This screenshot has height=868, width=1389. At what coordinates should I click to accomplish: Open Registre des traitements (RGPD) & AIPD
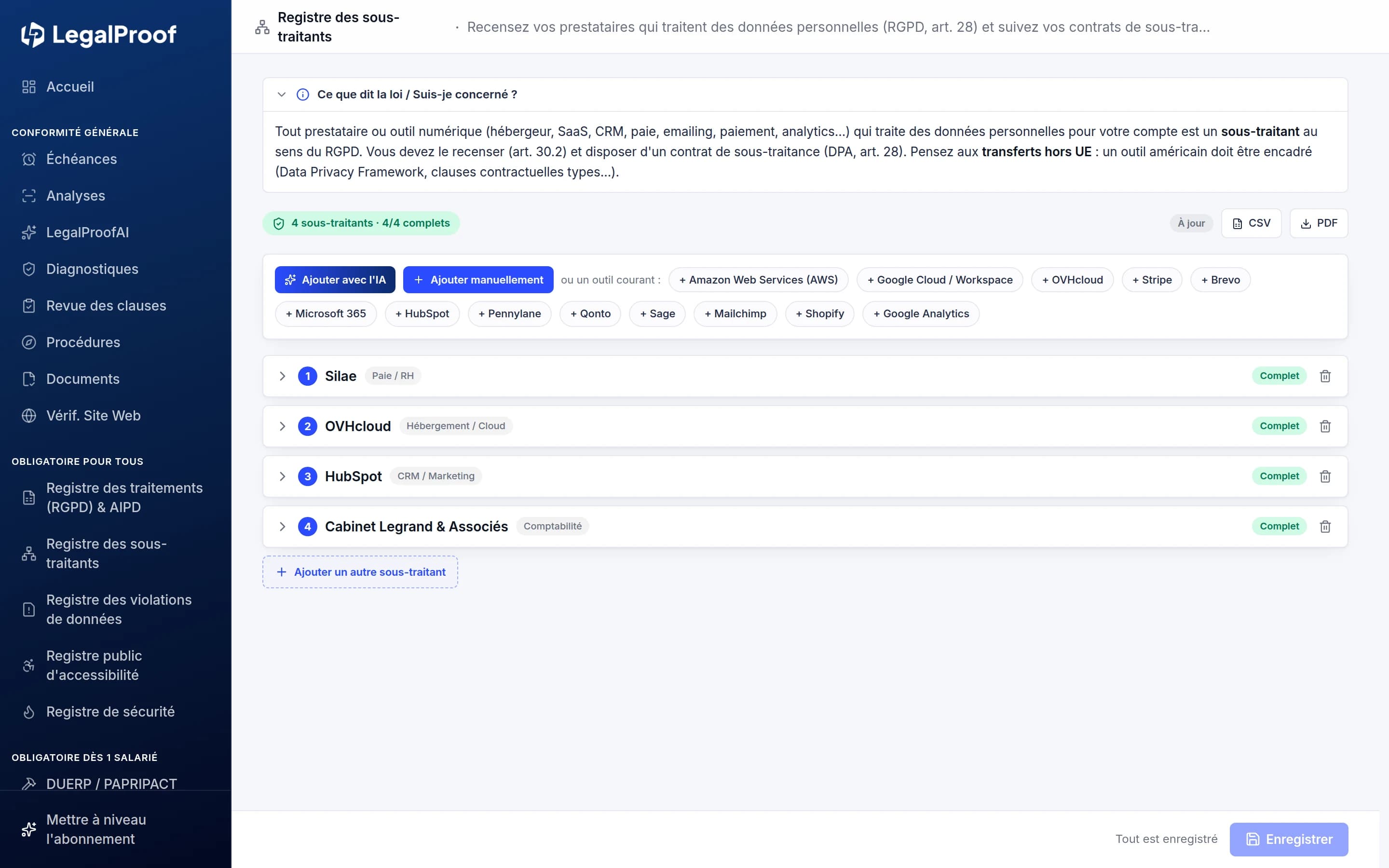click(x=115, y=498)
